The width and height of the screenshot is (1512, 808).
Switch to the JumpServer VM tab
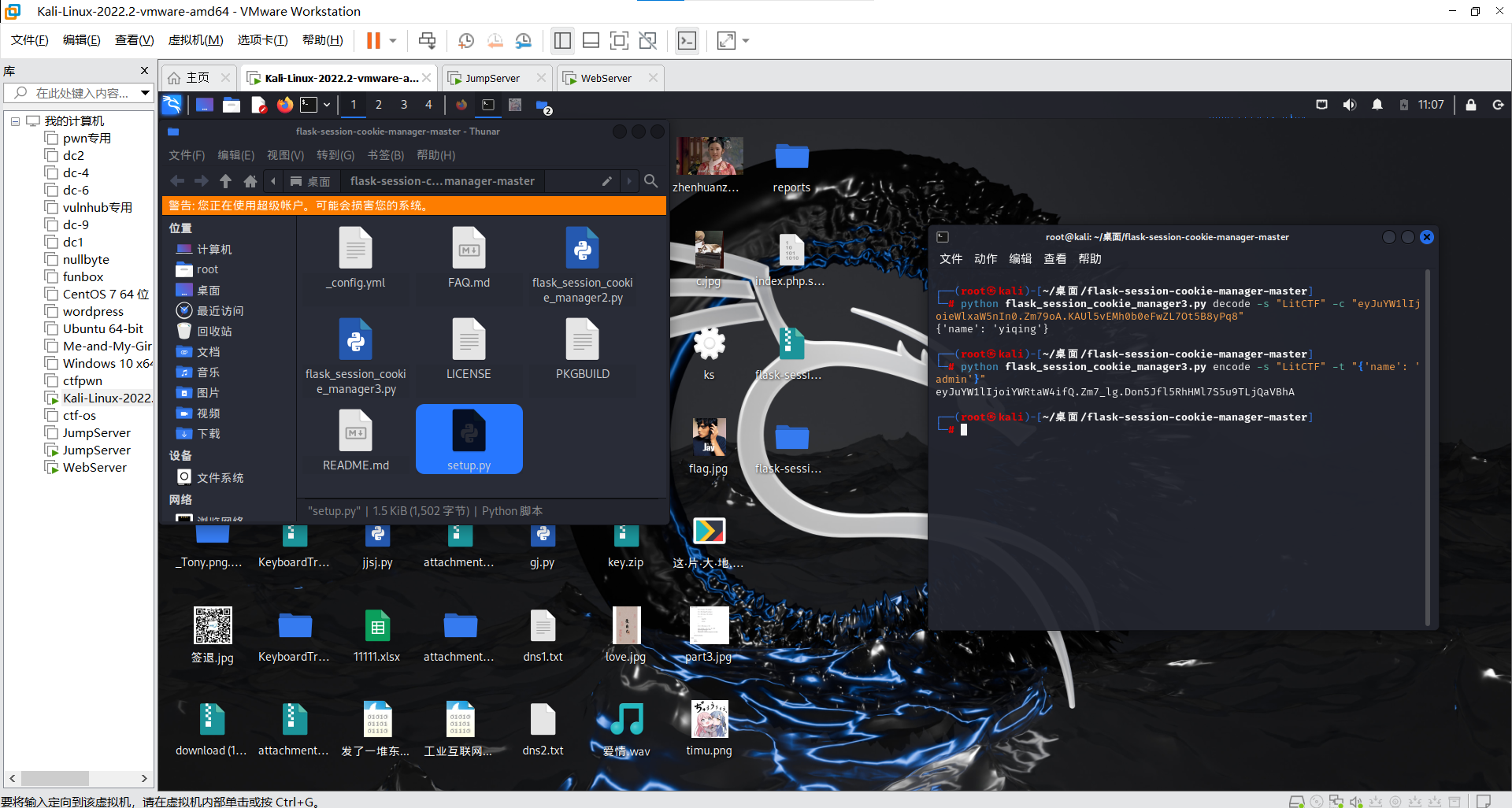[x=492, y=78]
